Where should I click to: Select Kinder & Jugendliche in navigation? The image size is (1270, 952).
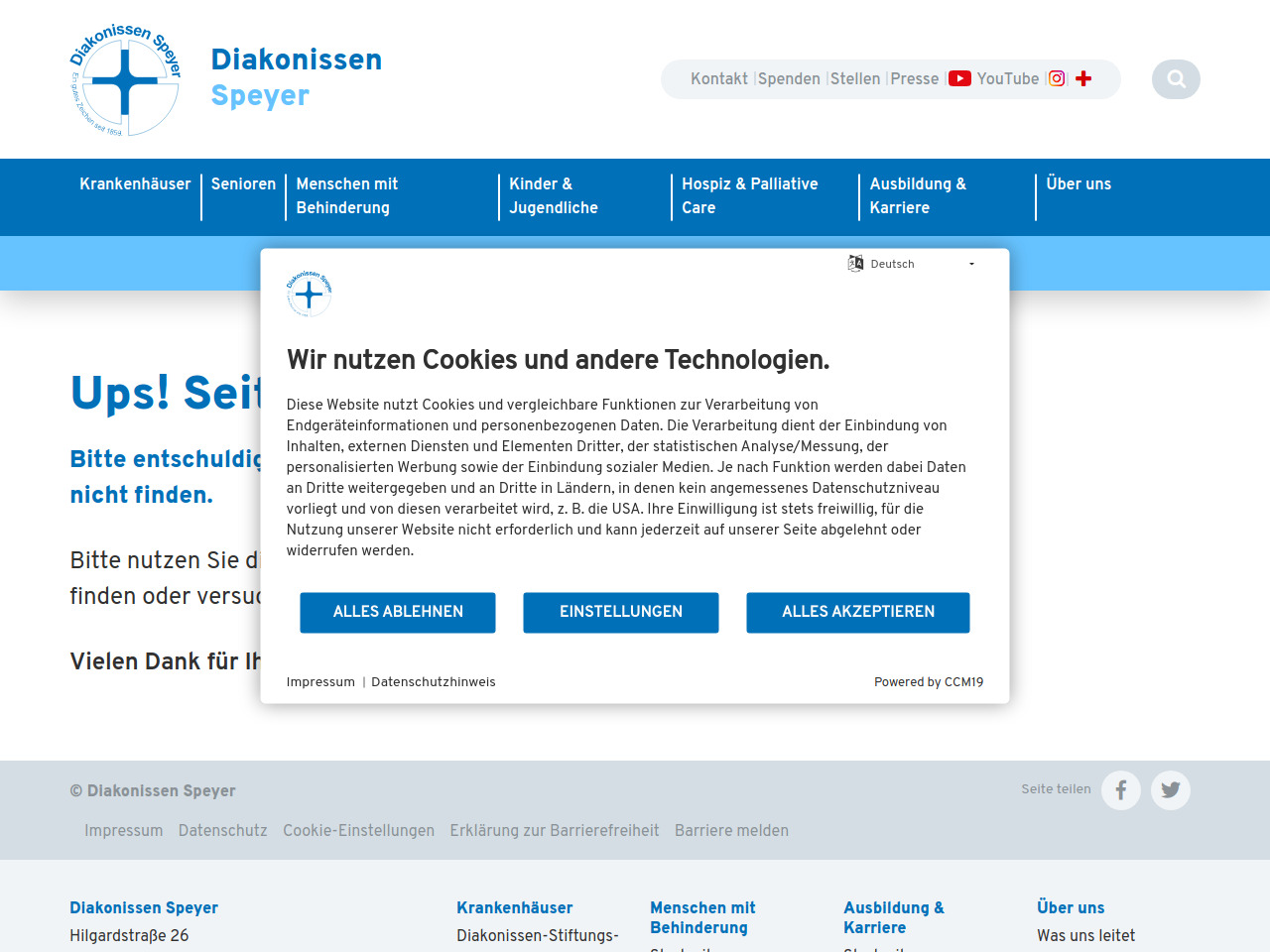[554, 195]
